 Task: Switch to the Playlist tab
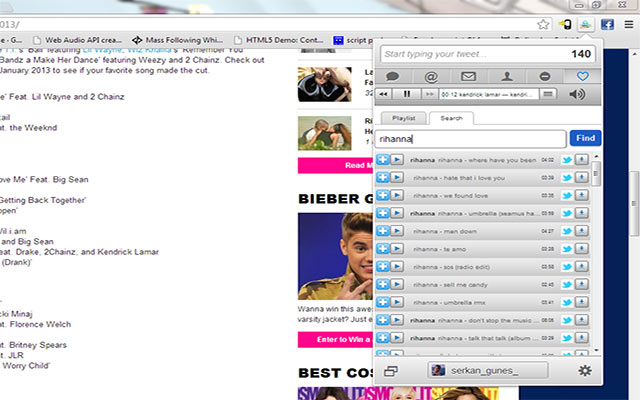pos(403,118)
